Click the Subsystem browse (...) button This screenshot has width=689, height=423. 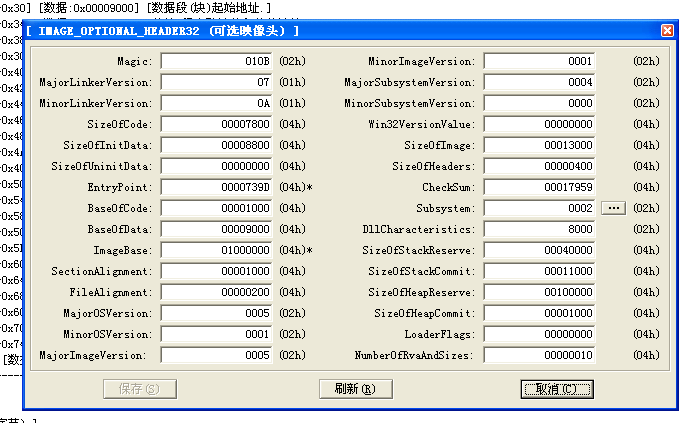coord(614,208)
